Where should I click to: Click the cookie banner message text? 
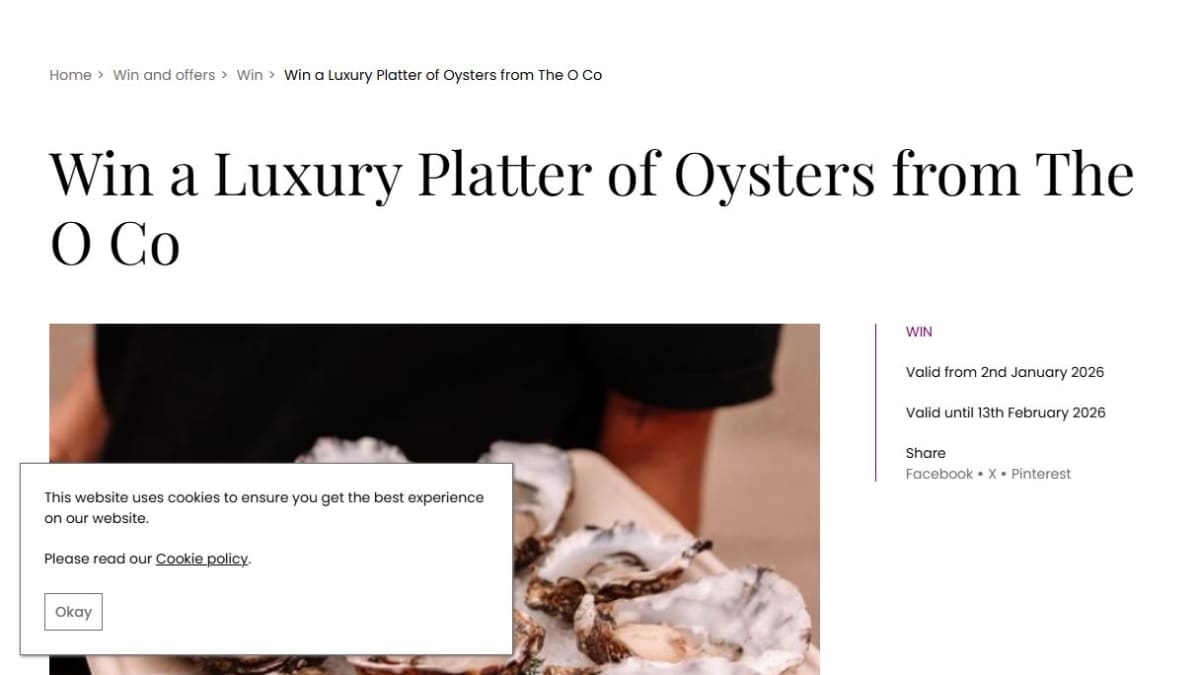pos(264,508)
